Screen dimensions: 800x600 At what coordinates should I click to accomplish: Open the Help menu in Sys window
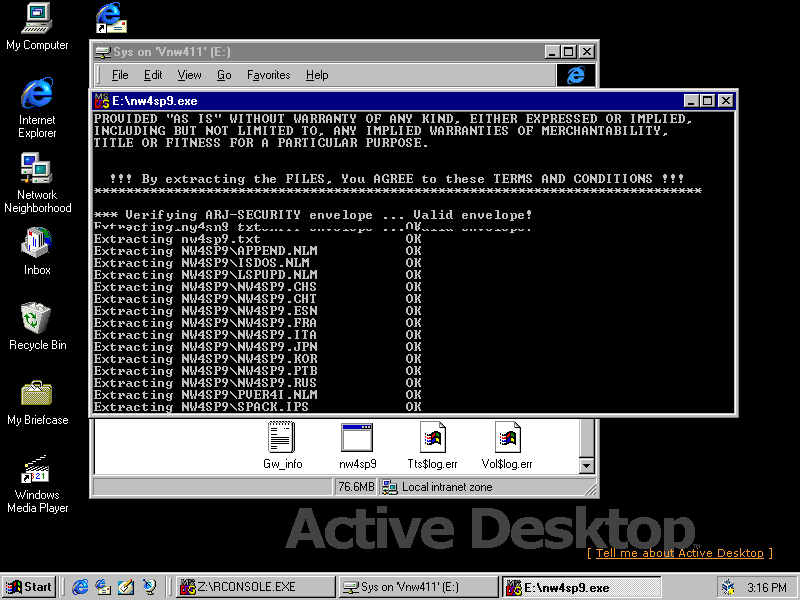pos(317,75)
